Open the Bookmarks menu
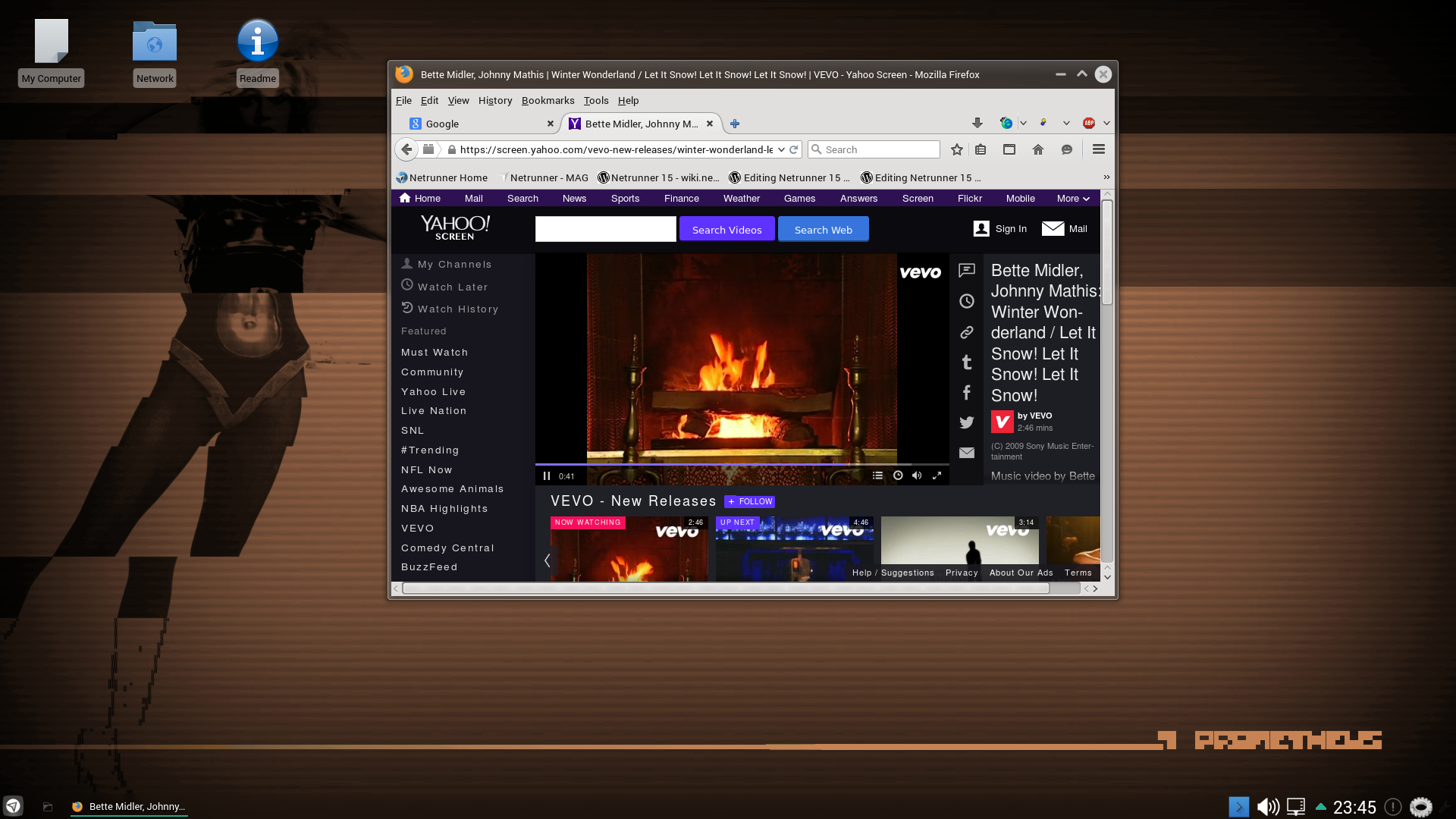 coord(548,100)
